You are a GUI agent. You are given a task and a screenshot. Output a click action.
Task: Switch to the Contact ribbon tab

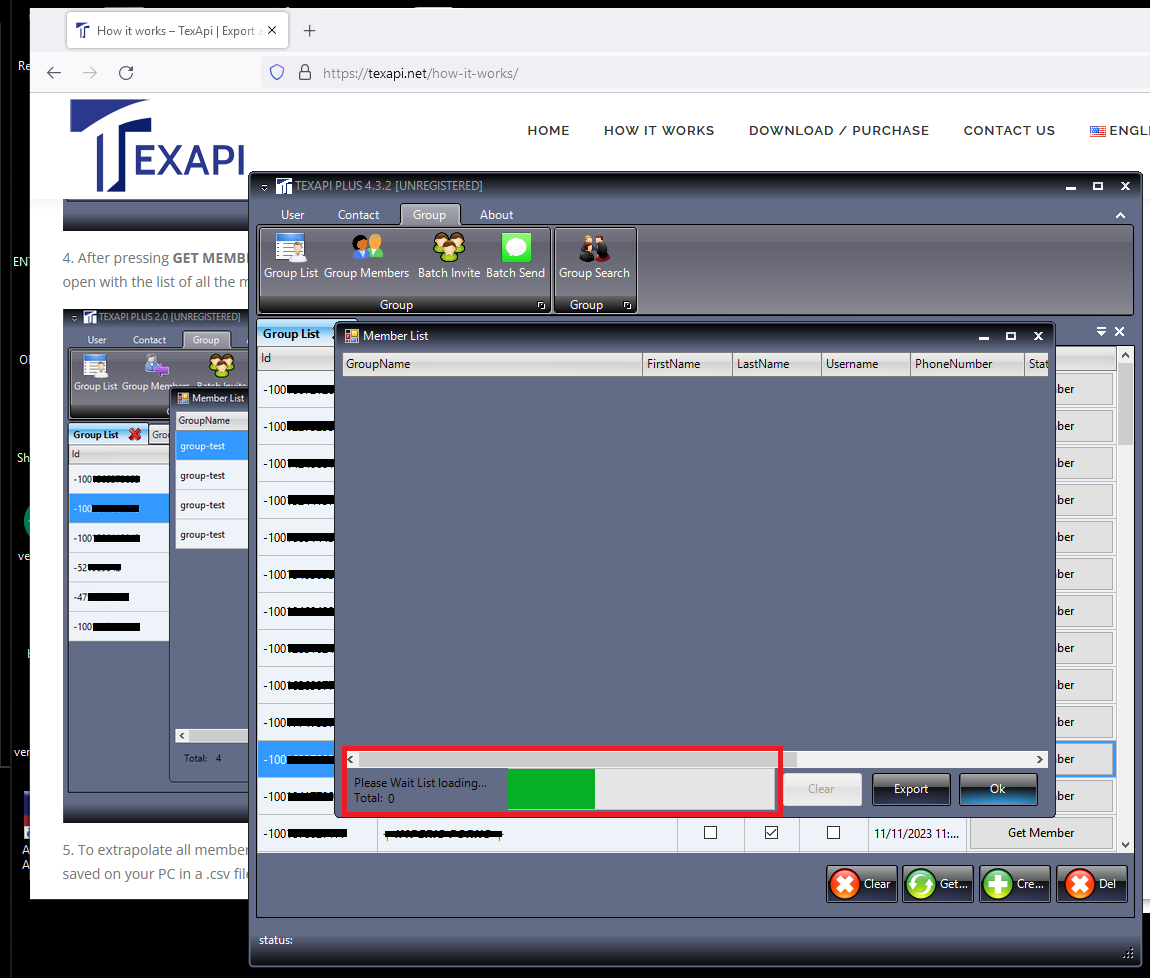point(358,215)
